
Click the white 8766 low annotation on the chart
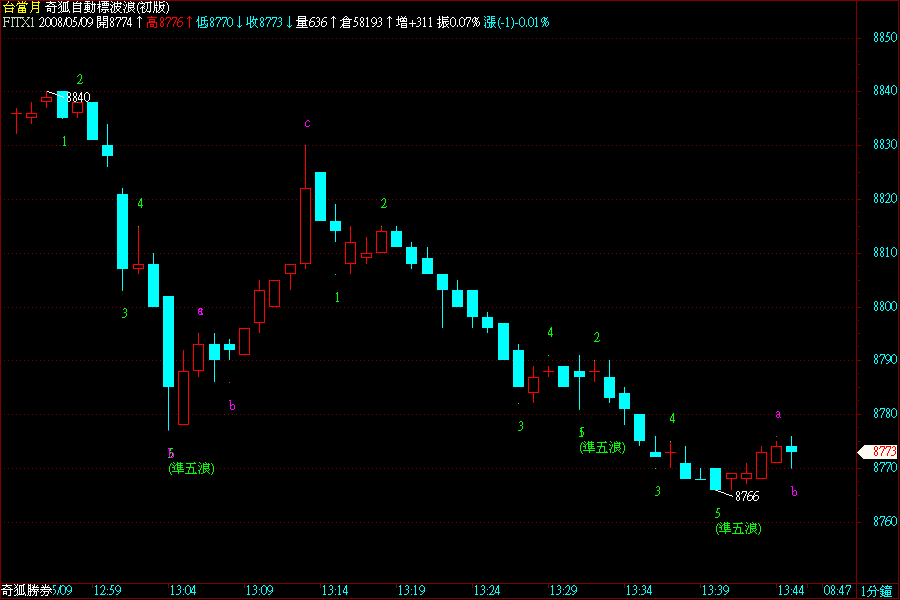(x=747, y=497)
